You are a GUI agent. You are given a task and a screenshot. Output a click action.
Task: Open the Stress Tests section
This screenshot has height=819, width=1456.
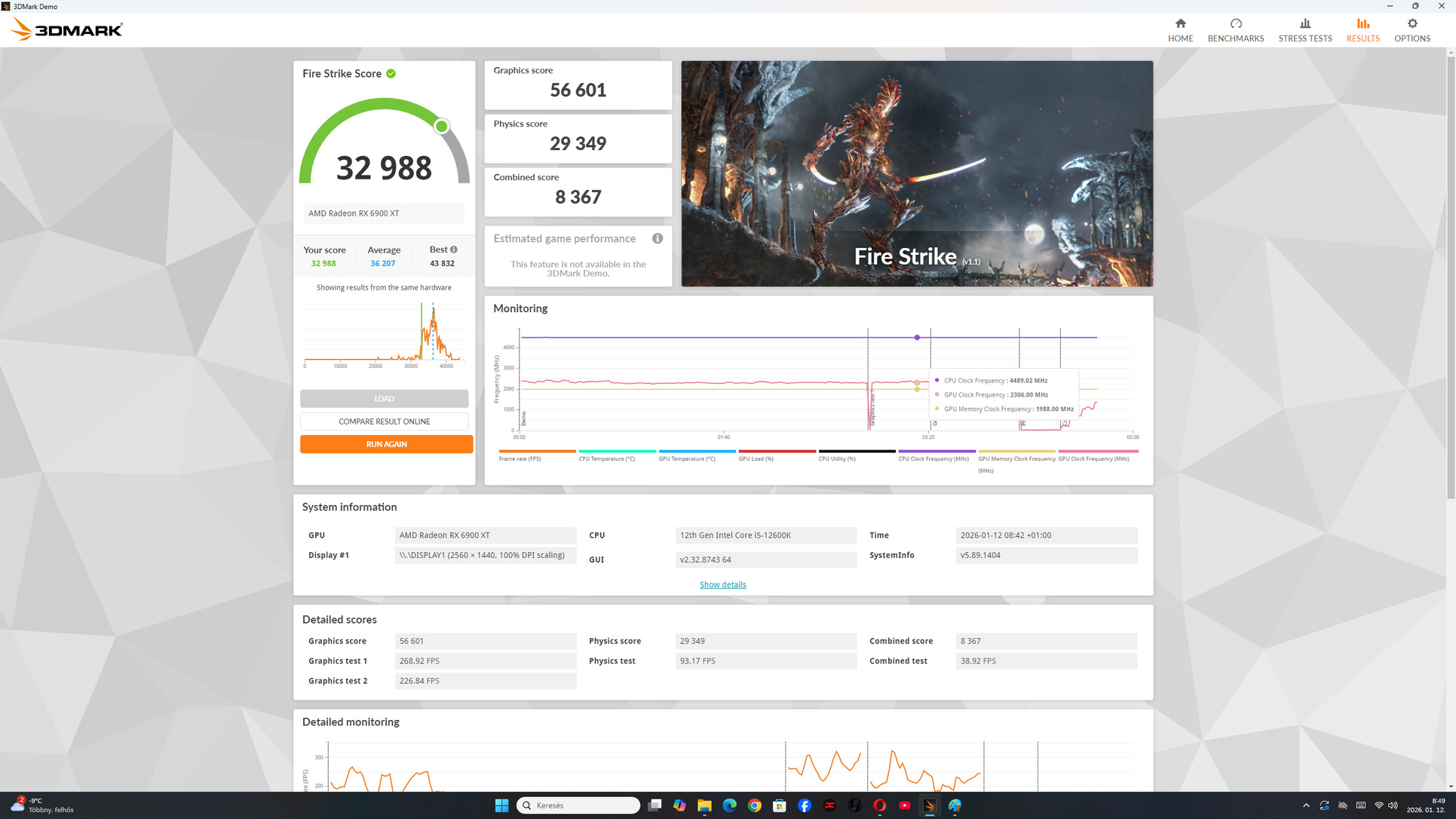click(1304, 30)
